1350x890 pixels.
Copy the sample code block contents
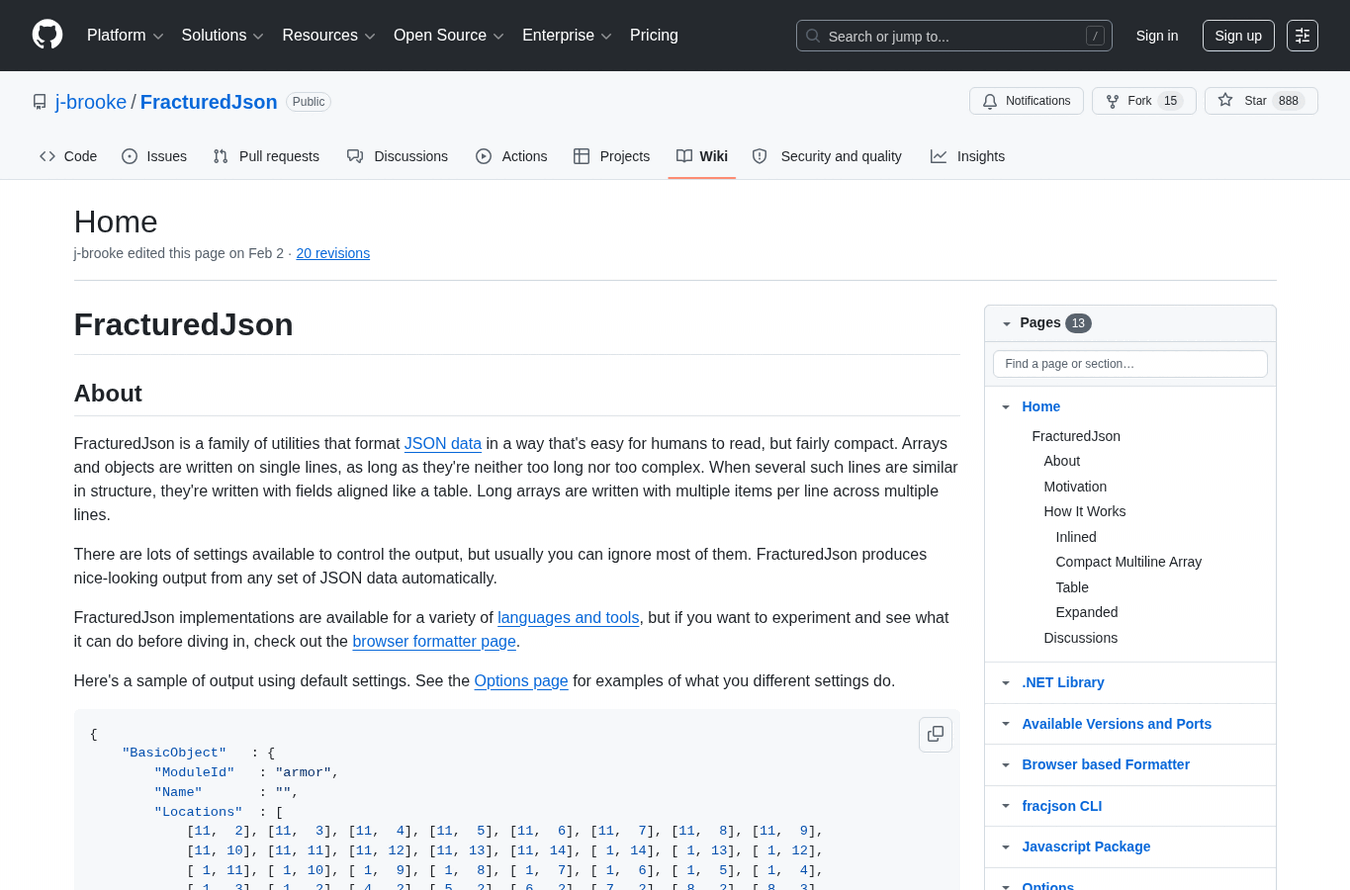[936, 734]
